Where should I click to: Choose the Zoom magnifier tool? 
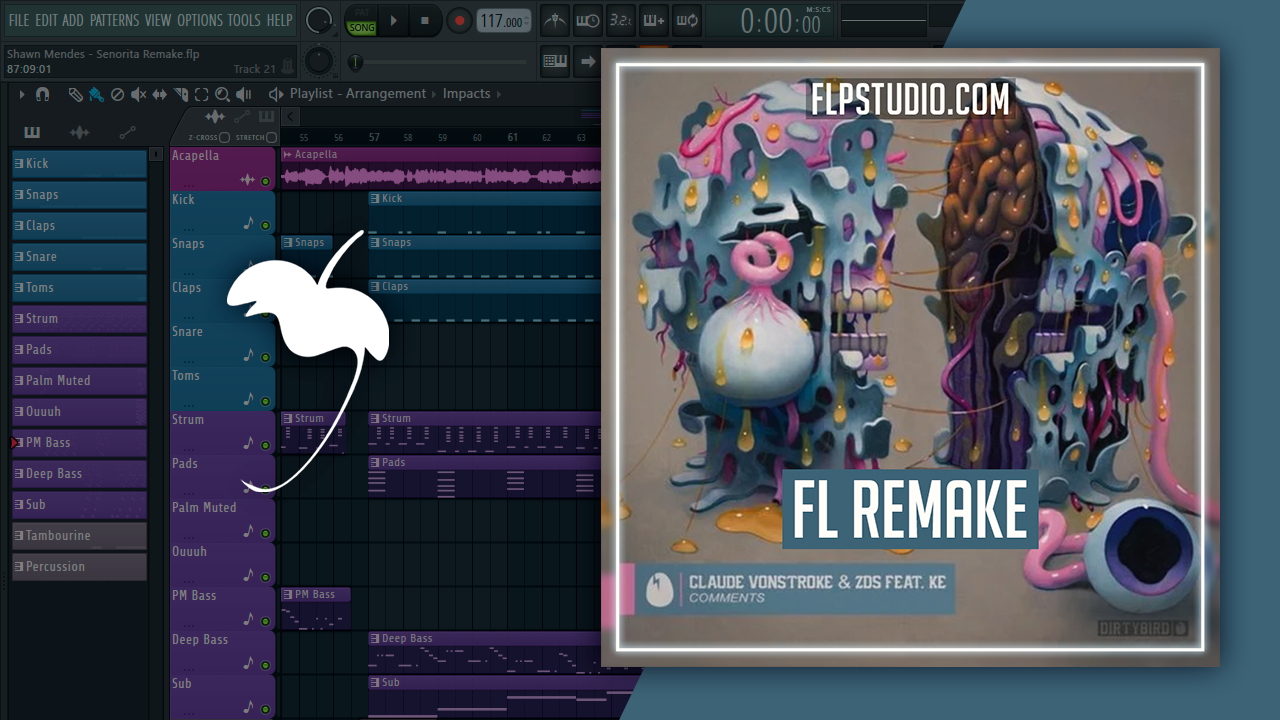(x=222, y=94)
